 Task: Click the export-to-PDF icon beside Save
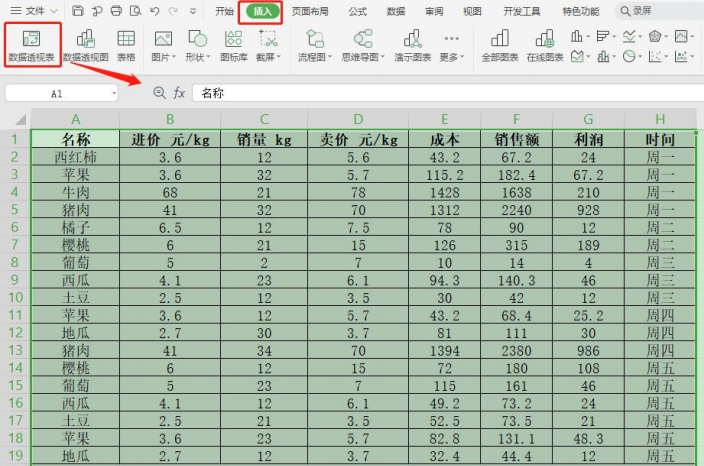click(x=97, y=11)
